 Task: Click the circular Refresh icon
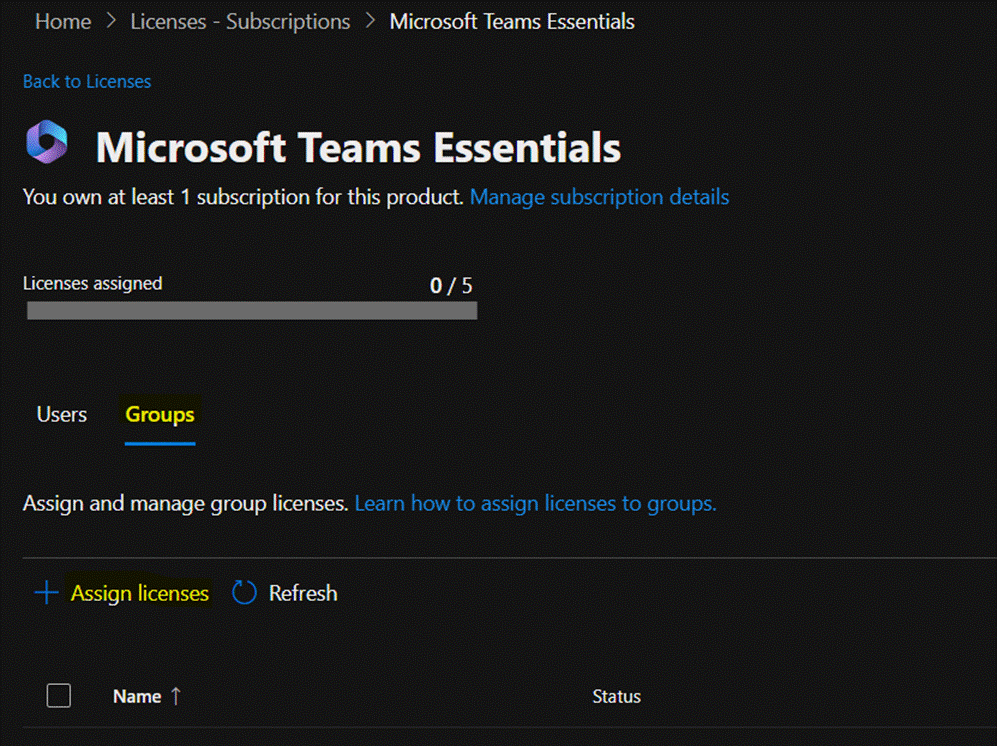pos(244,593)
